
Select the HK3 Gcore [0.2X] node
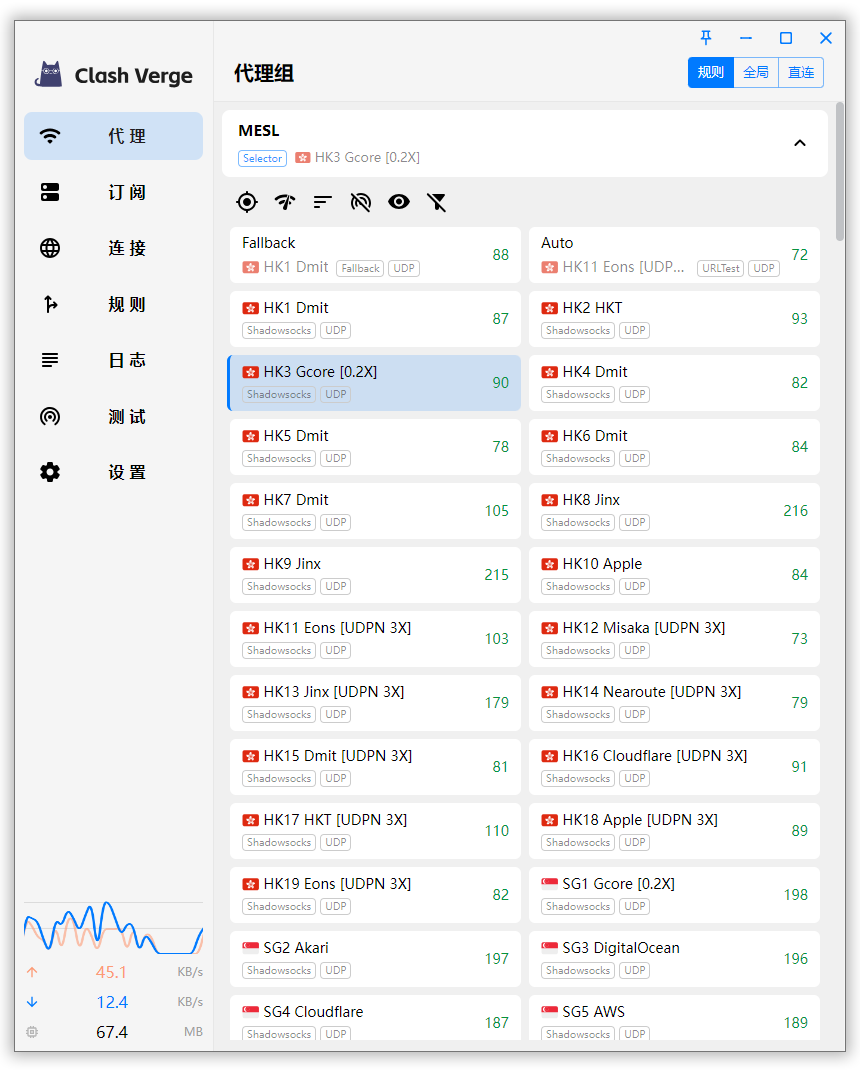[x=375, y=383]
